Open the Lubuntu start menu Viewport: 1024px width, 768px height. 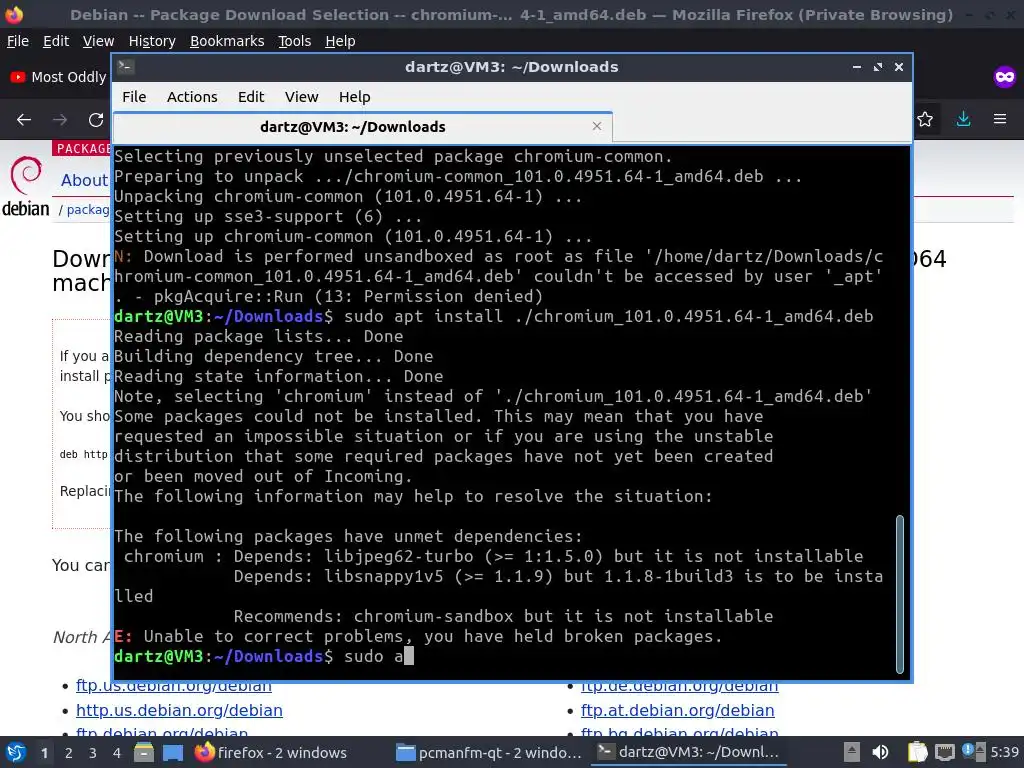(16, 752)
